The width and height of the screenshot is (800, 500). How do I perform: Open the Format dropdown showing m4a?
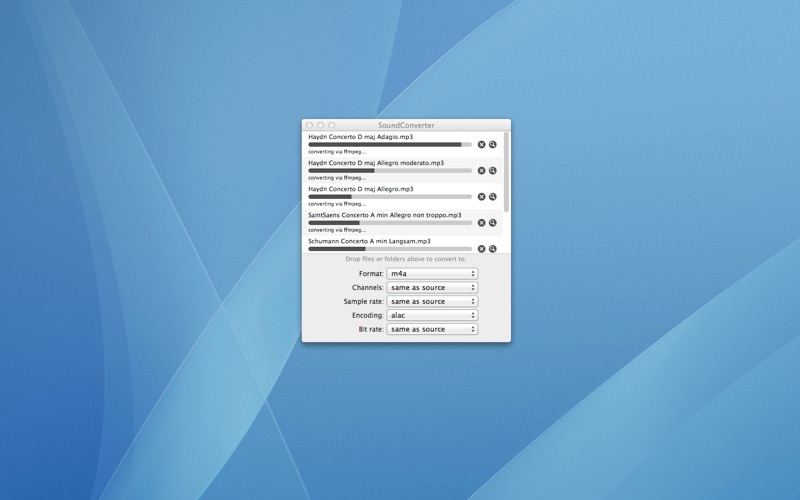(432, 273)
